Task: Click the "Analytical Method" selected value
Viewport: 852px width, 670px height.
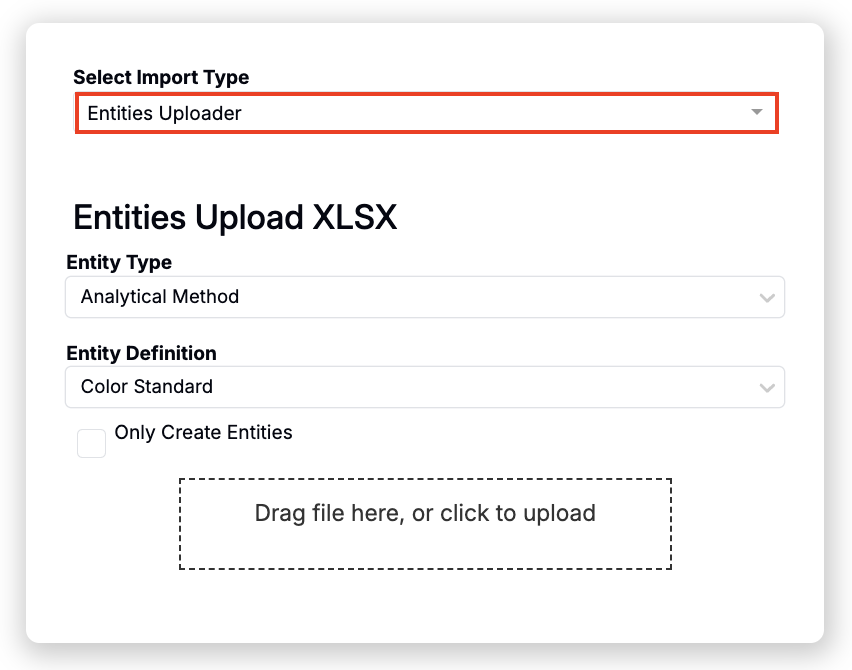Action: [160, 297]
